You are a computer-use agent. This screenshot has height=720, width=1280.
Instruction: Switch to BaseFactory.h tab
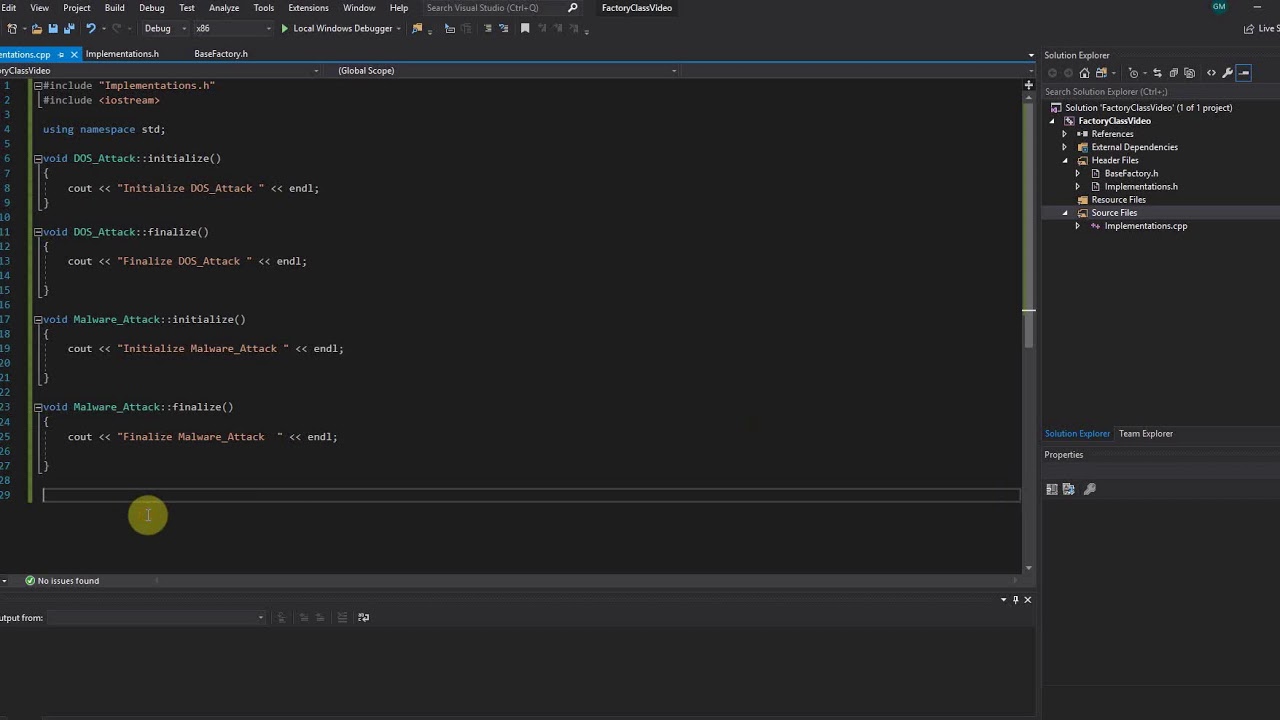point(221,54)
